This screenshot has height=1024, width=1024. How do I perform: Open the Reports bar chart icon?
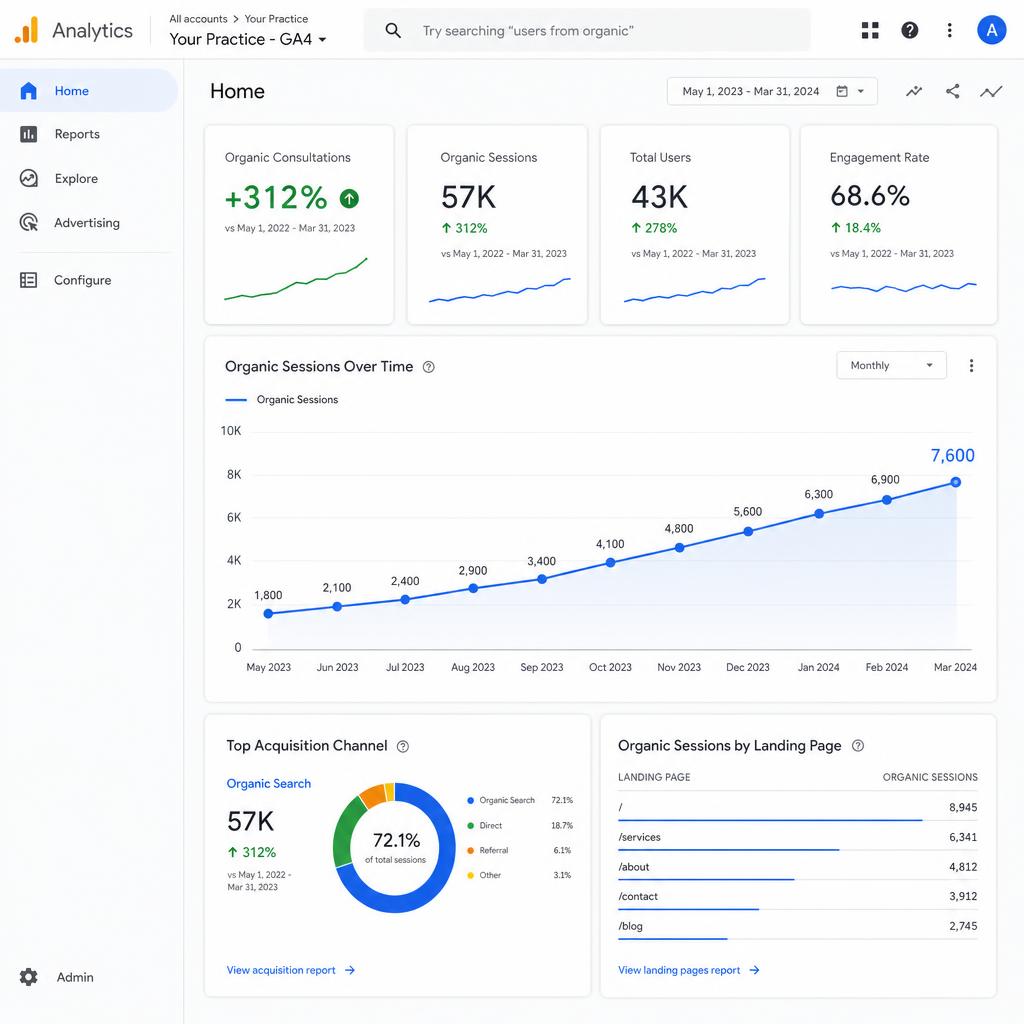pyautogui.click(x=28, y=134)
